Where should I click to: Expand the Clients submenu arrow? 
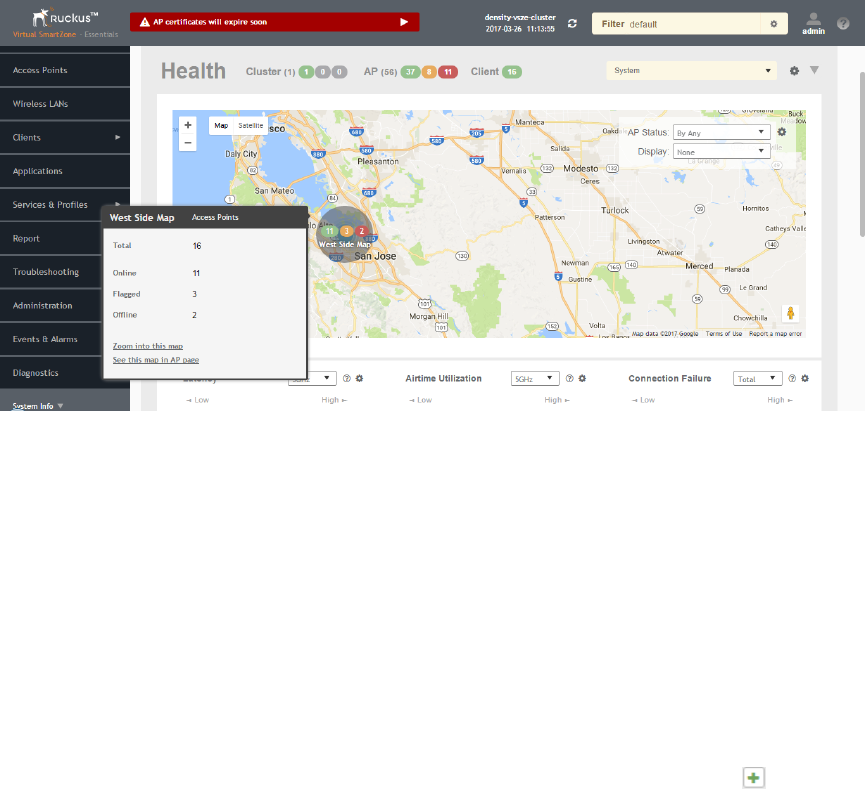click(117, 137)
